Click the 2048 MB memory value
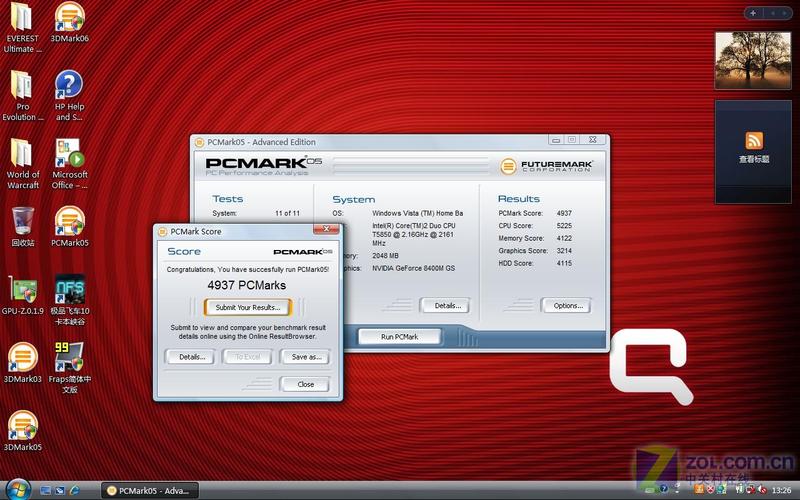 [385, 256]
